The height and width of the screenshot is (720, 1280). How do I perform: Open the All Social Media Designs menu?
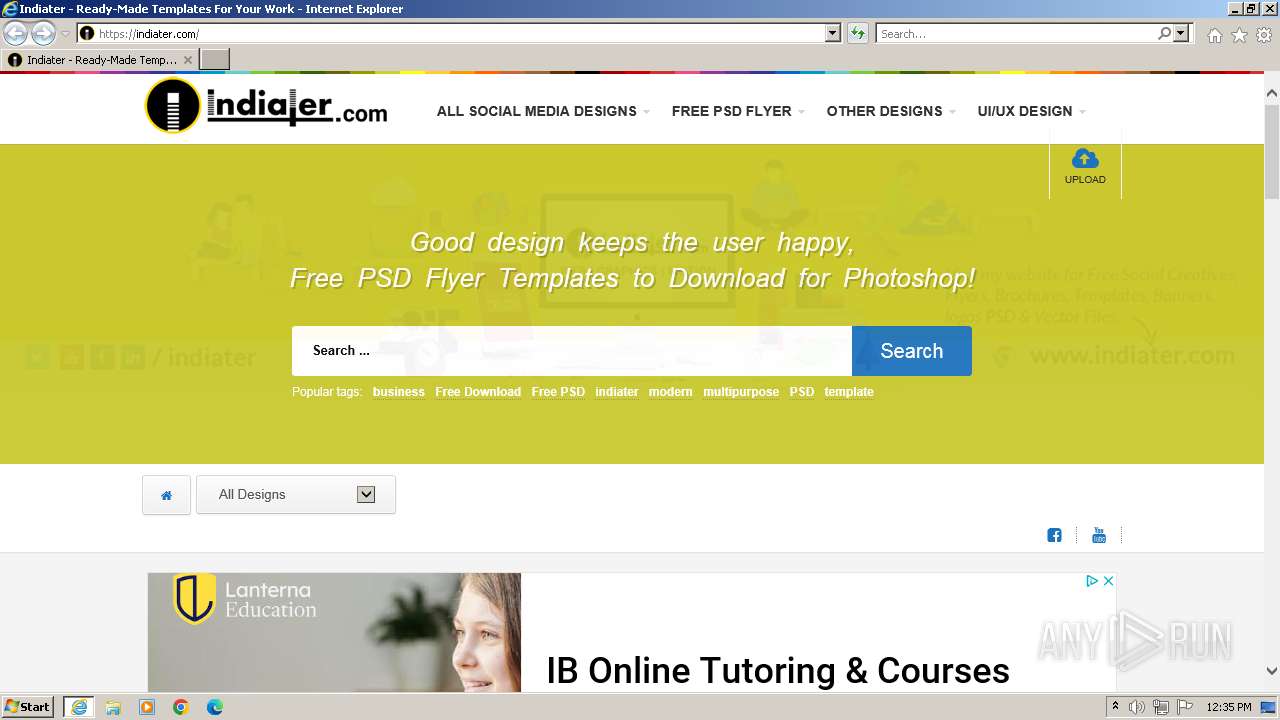pyautogui.click(x=543, y=111)
